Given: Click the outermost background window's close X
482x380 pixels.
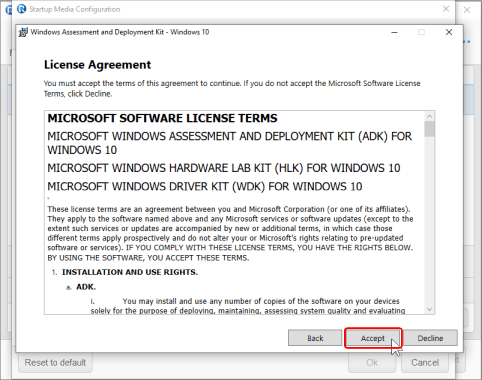Looking at the screenshot, I should [467, 10].
